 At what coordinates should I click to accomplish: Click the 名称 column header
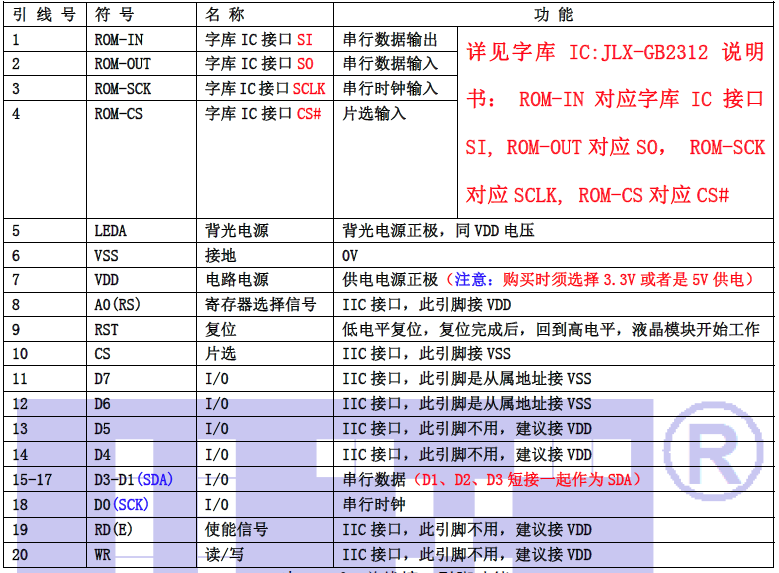(224, 15)
